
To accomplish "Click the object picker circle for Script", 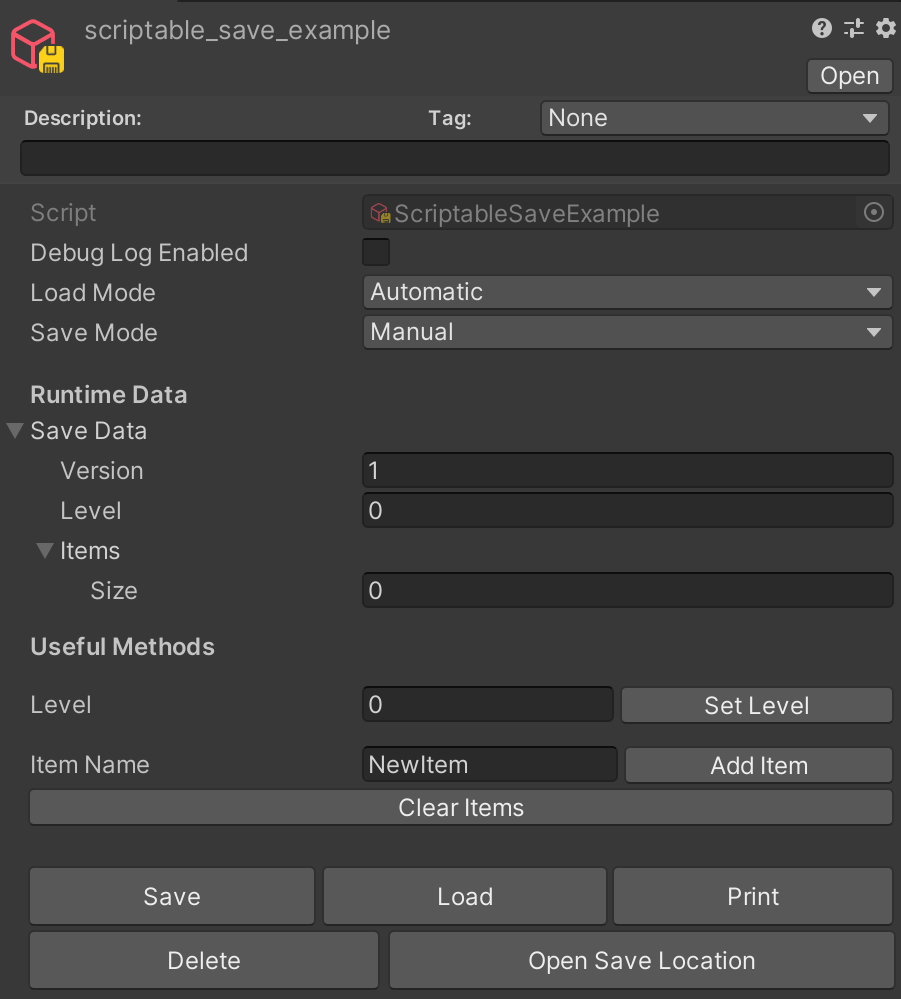I will (x=874, y=212).
